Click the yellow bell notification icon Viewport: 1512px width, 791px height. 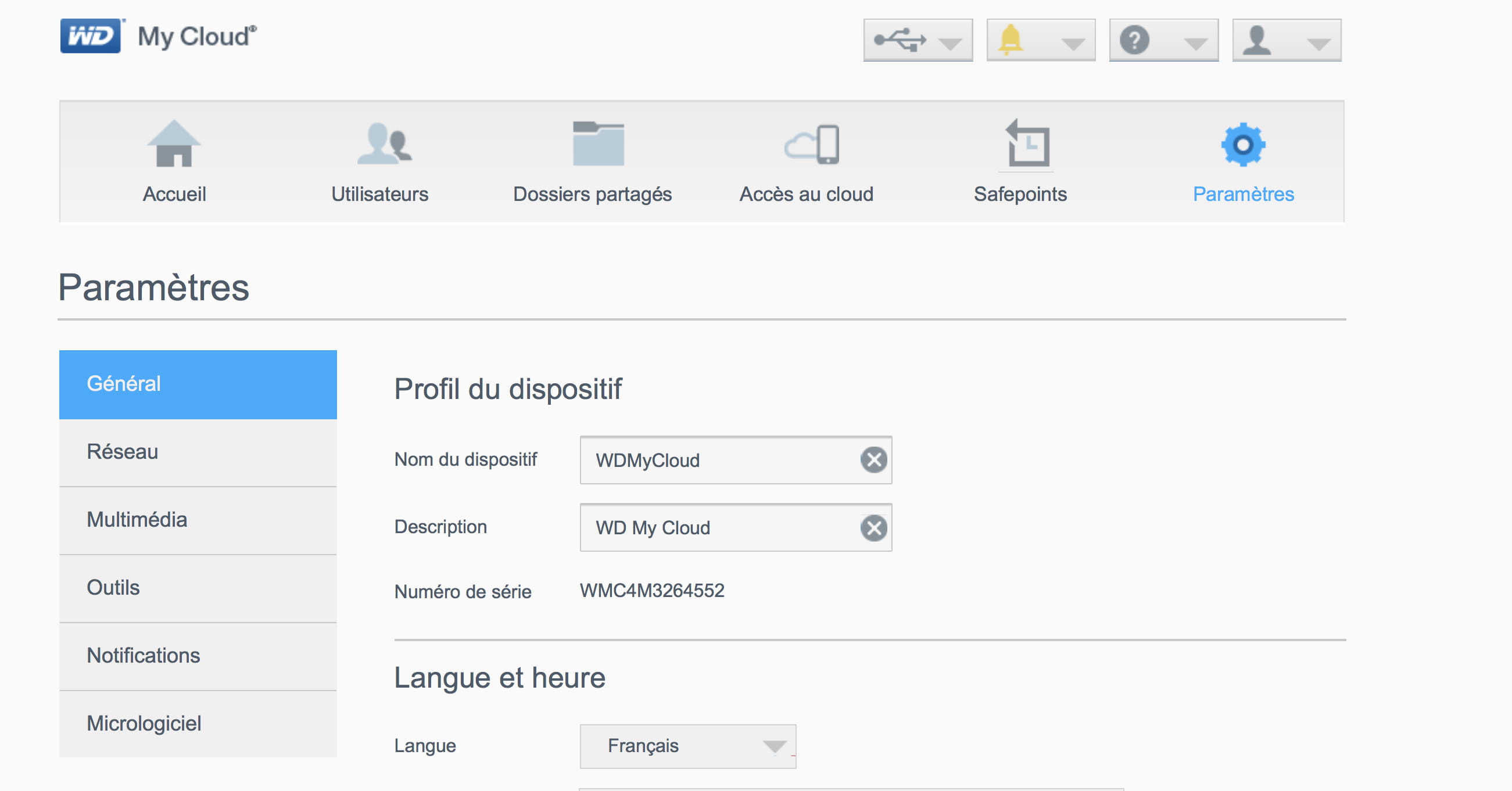(x=1011, y=40)
